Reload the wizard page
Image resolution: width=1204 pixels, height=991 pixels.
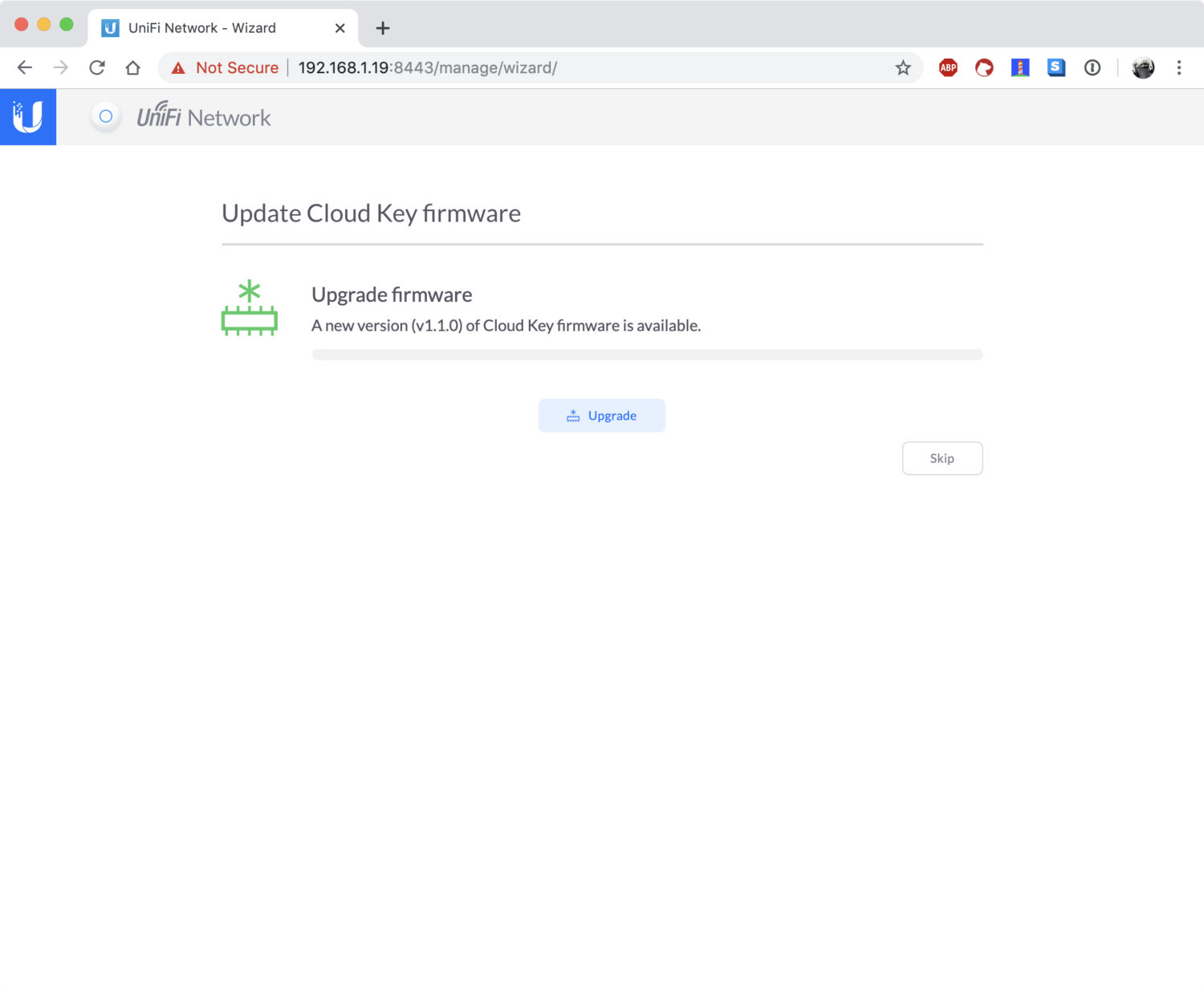point(97,67)
